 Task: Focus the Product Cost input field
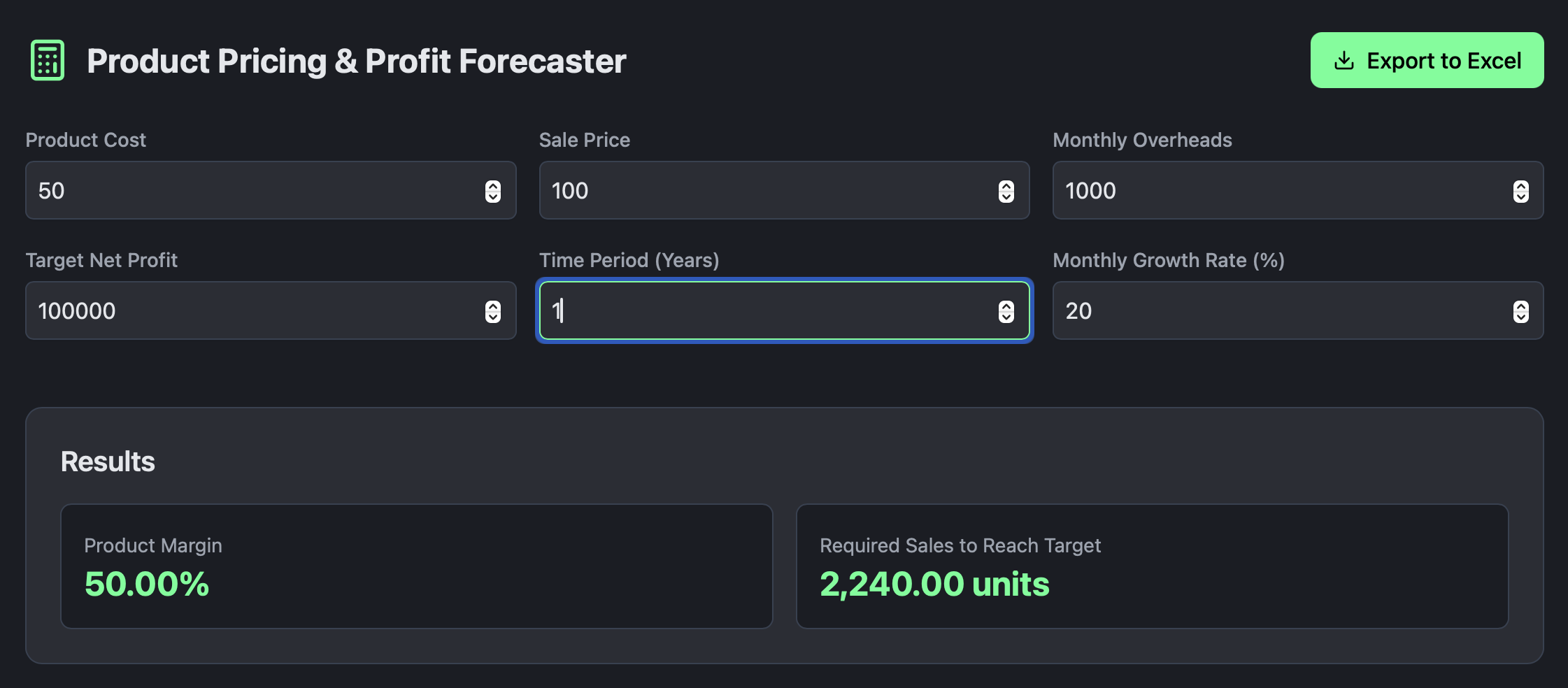pyautogui.click(x=271, y=190)
